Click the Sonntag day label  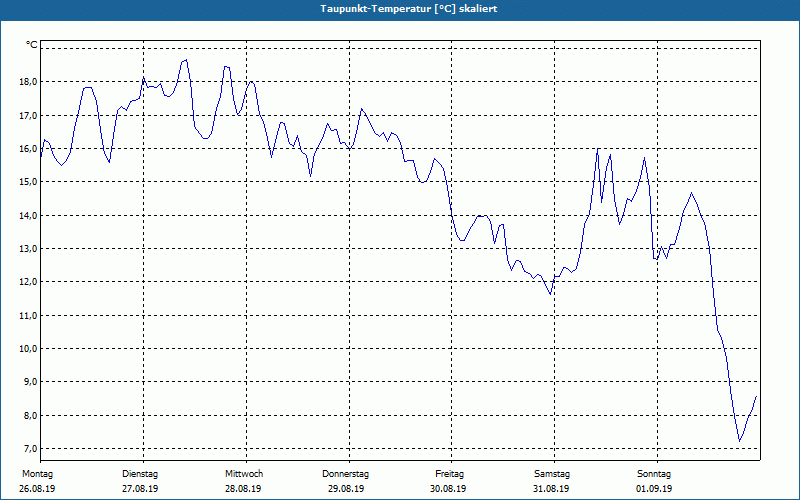(x=654, y=474)
